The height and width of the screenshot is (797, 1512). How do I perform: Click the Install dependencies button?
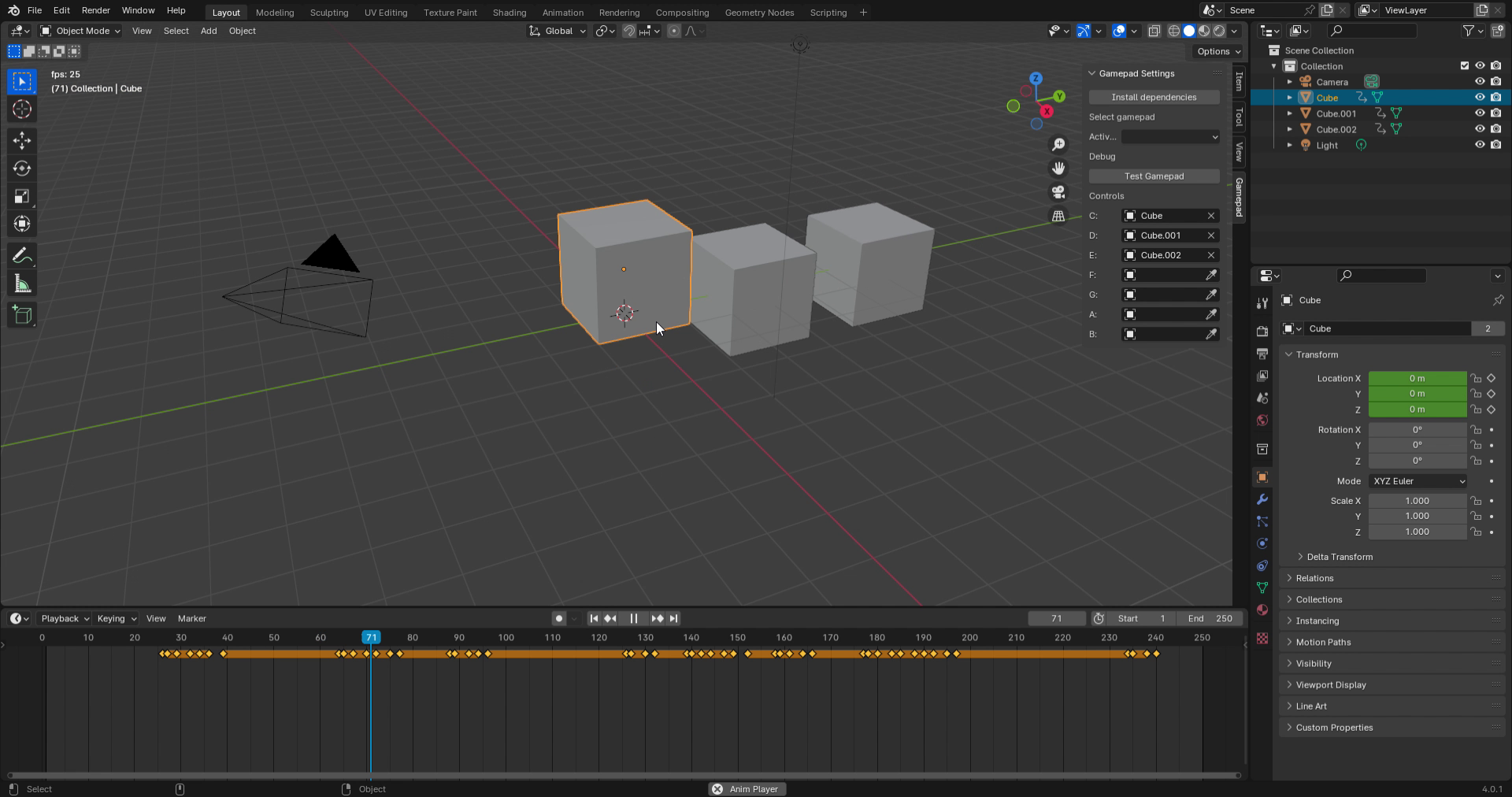point(1154,97)
